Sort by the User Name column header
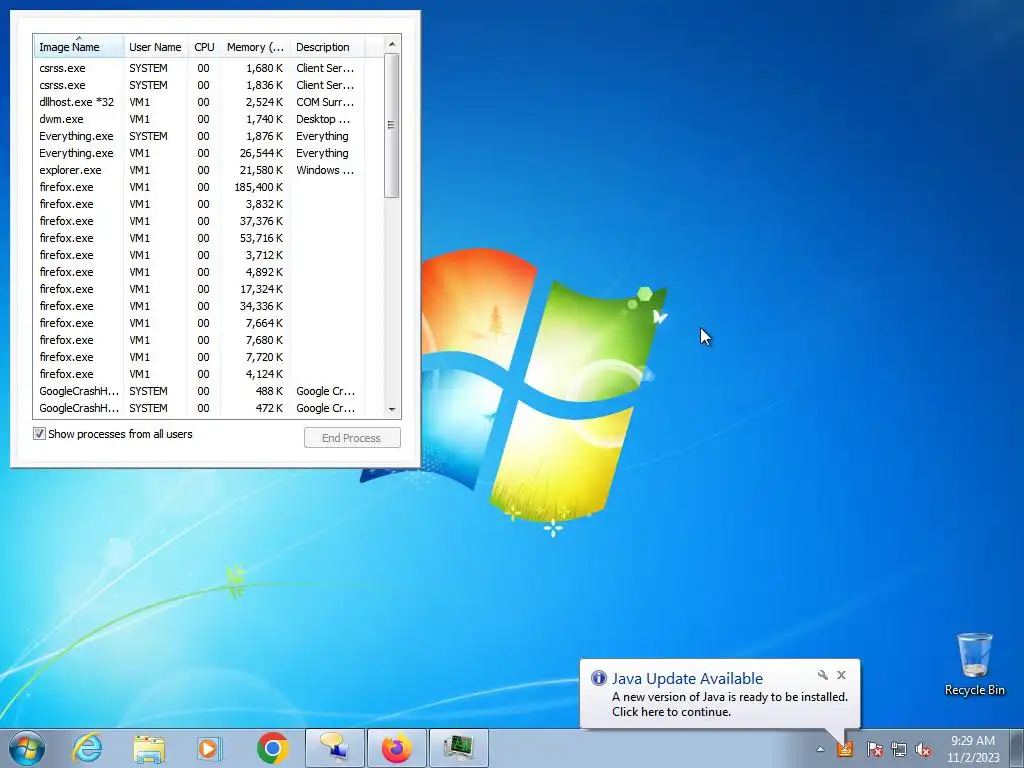The image size is (1024, 768). coord(155,47)
